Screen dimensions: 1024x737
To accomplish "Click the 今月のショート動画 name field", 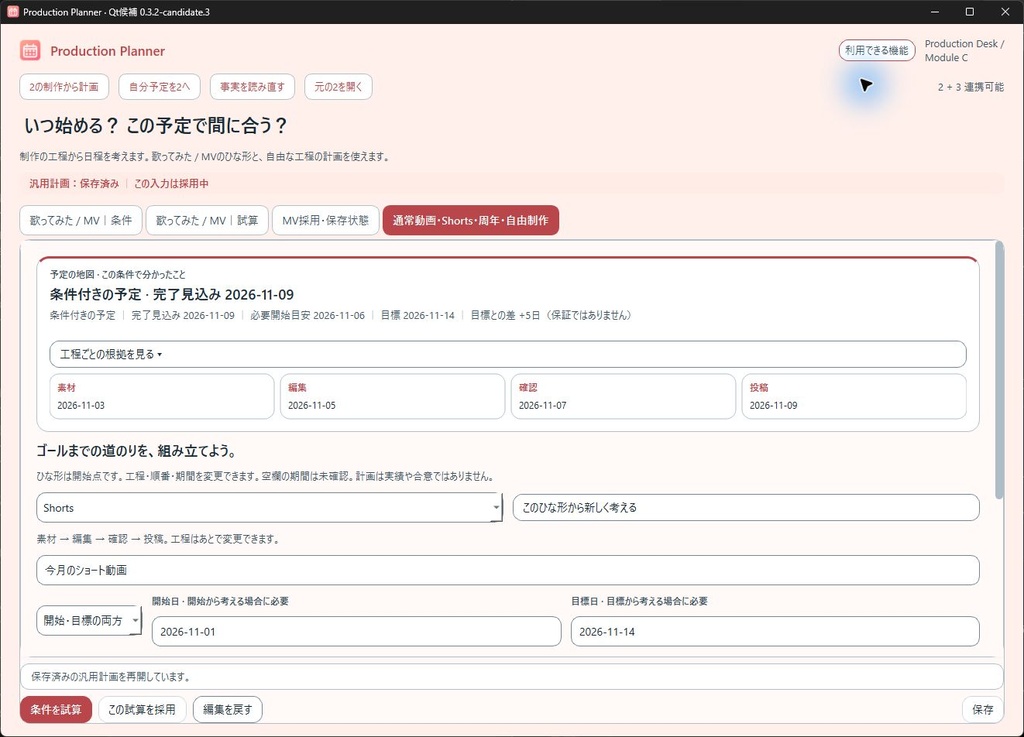I will pyautogui.click(x=507, y=570).
